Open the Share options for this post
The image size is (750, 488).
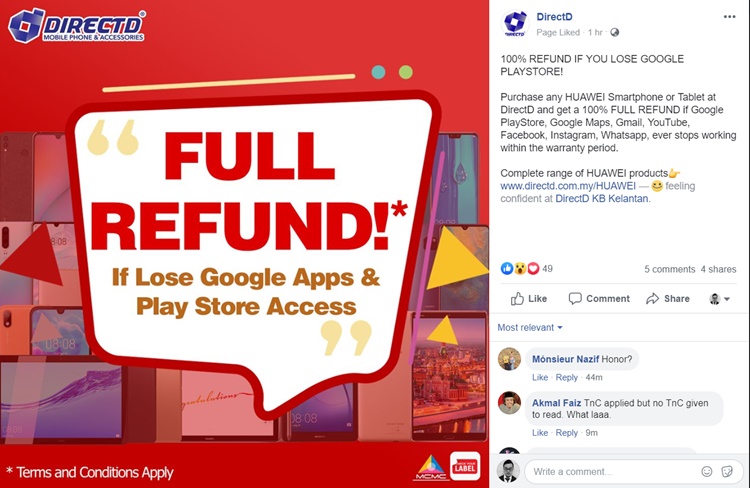(668, 299)
